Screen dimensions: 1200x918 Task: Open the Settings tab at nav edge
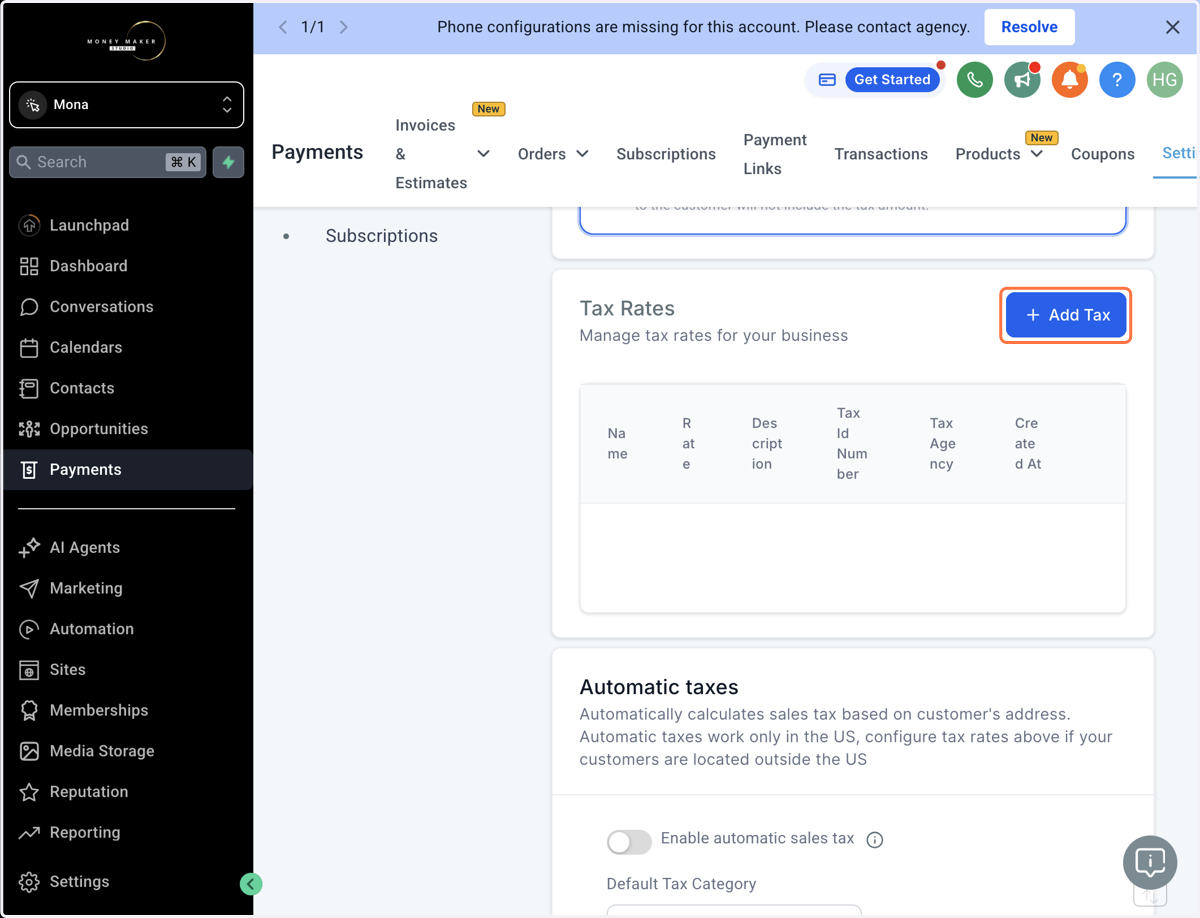[x=1179, y=153]
